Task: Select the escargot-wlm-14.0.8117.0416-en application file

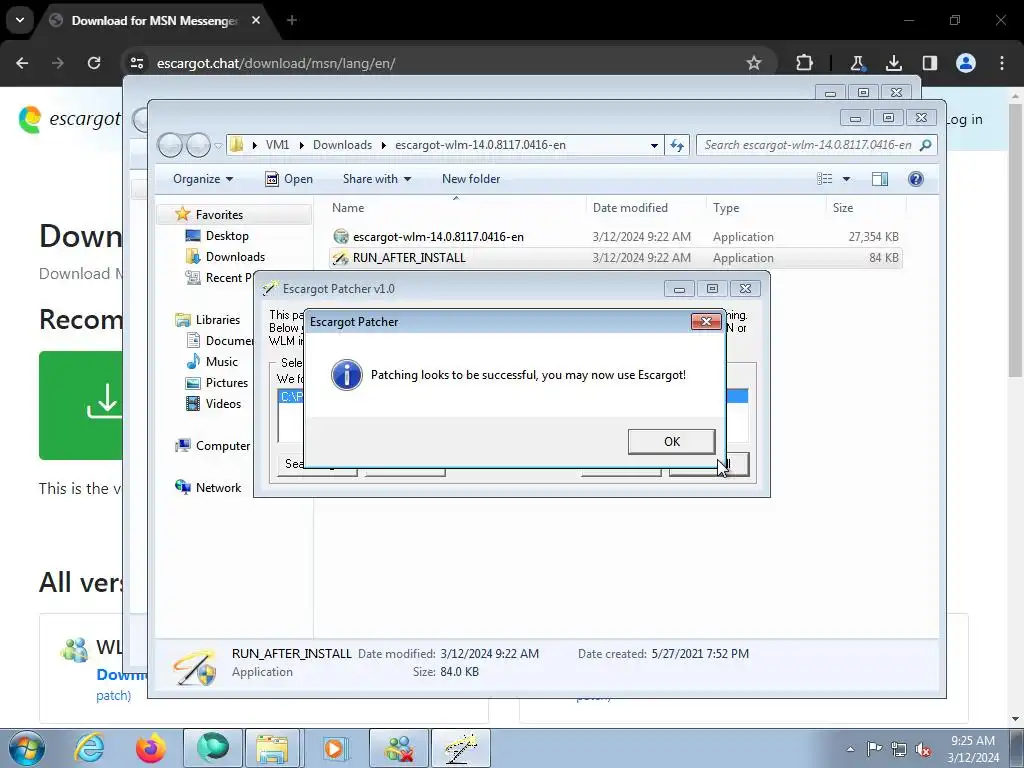Action: pyautogui.click(x=438, y=236)
